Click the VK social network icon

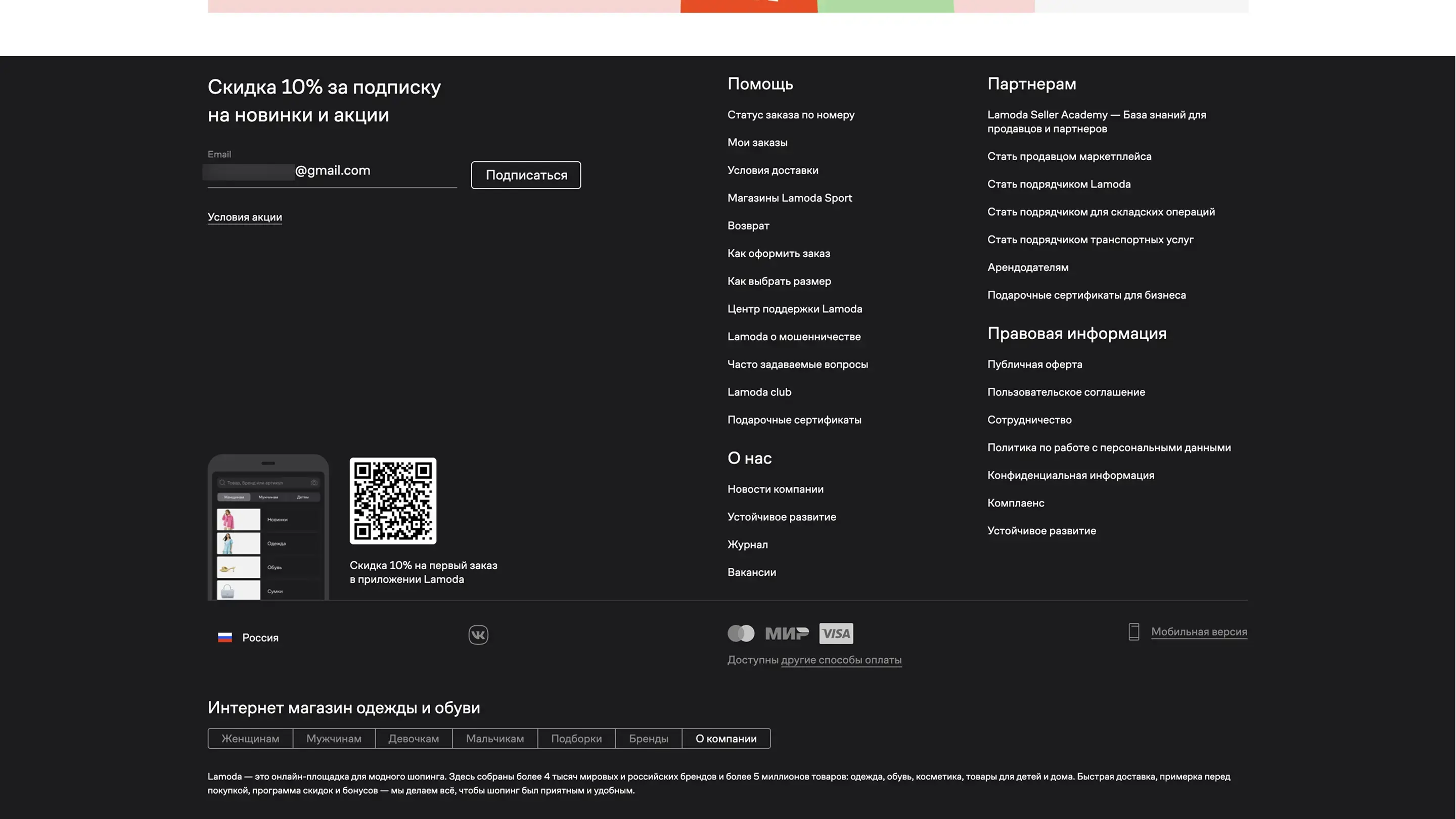point(478,635)
